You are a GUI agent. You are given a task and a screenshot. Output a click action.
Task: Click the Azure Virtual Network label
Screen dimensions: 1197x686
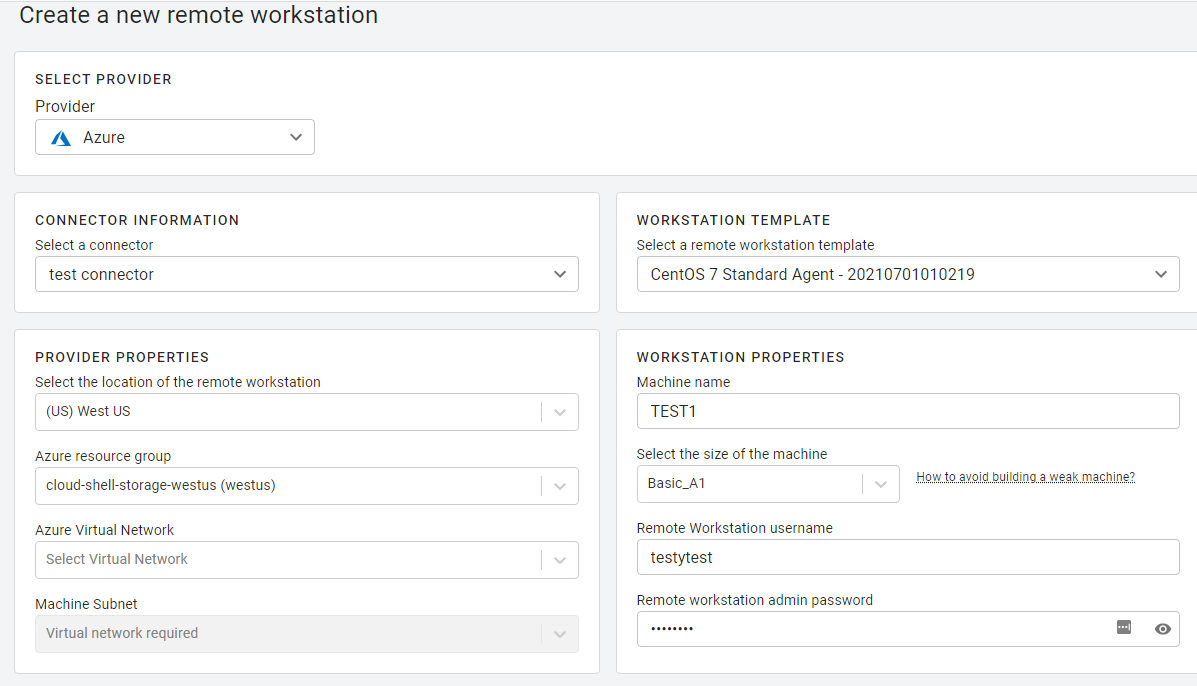pos(105,530)
